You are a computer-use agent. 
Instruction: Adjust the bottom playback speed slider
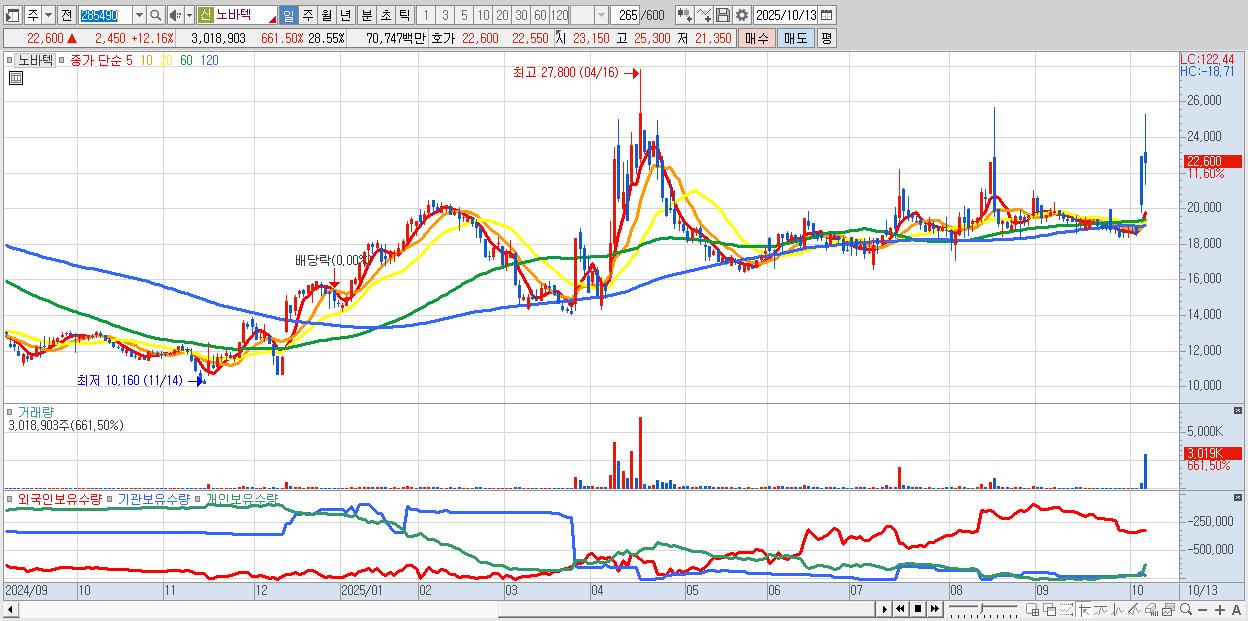982,609
